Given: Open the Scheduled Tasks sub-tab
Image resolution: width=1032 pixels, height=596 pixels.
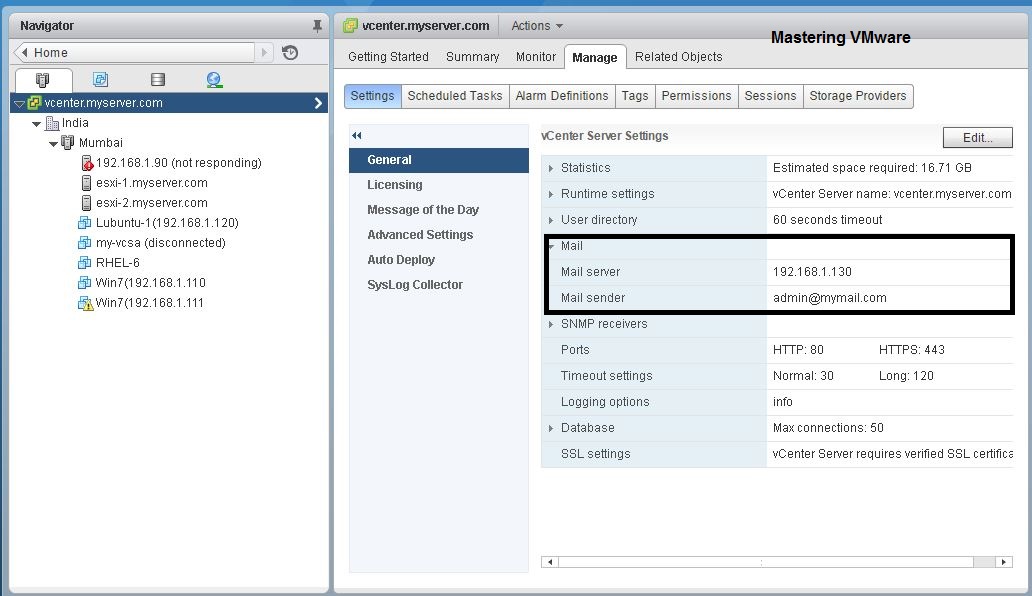Looking at the screenshot, I should [455, 95].
